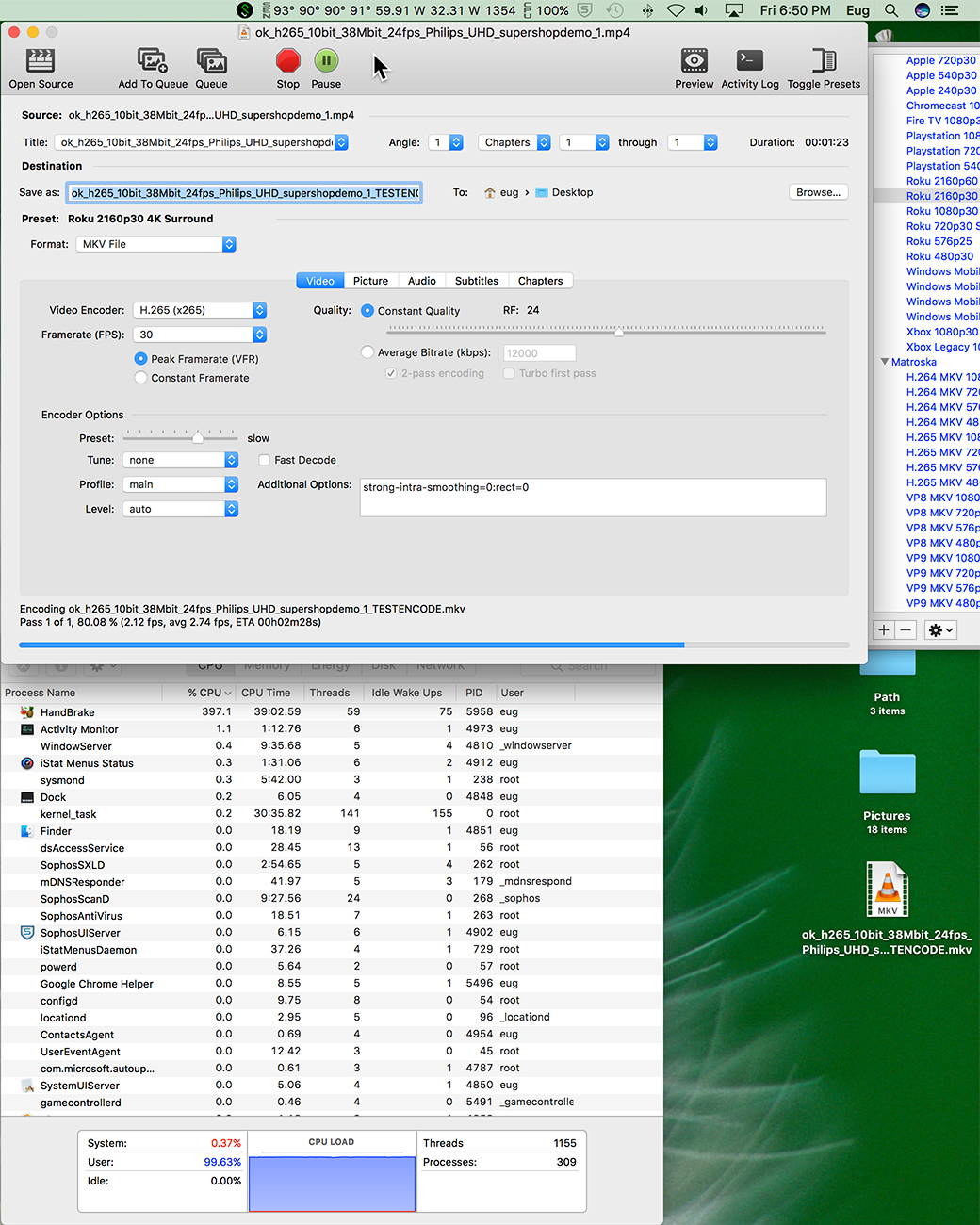Image resolution: width=980 pixels, height=1225 pixels.
Task: Click the plus button below the presets list
Action: click(884, 629)
